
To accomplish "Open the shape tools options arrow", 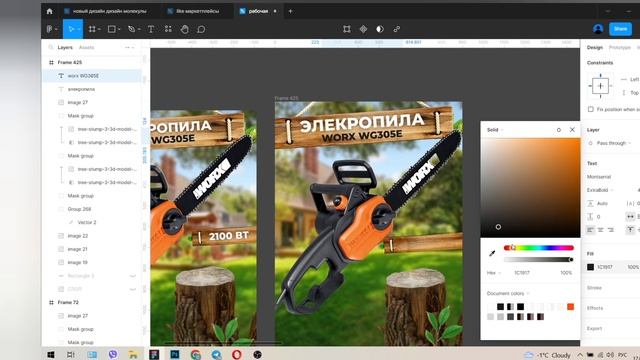I will (119, 29).
